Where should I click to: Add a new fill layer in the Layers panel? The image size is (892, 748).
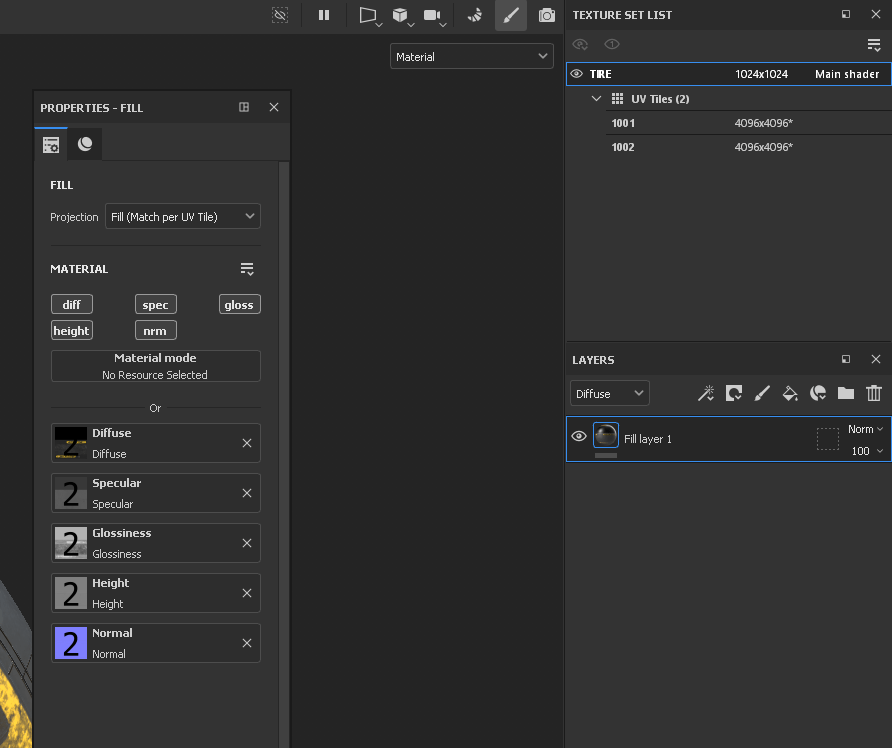click(790, 393)
